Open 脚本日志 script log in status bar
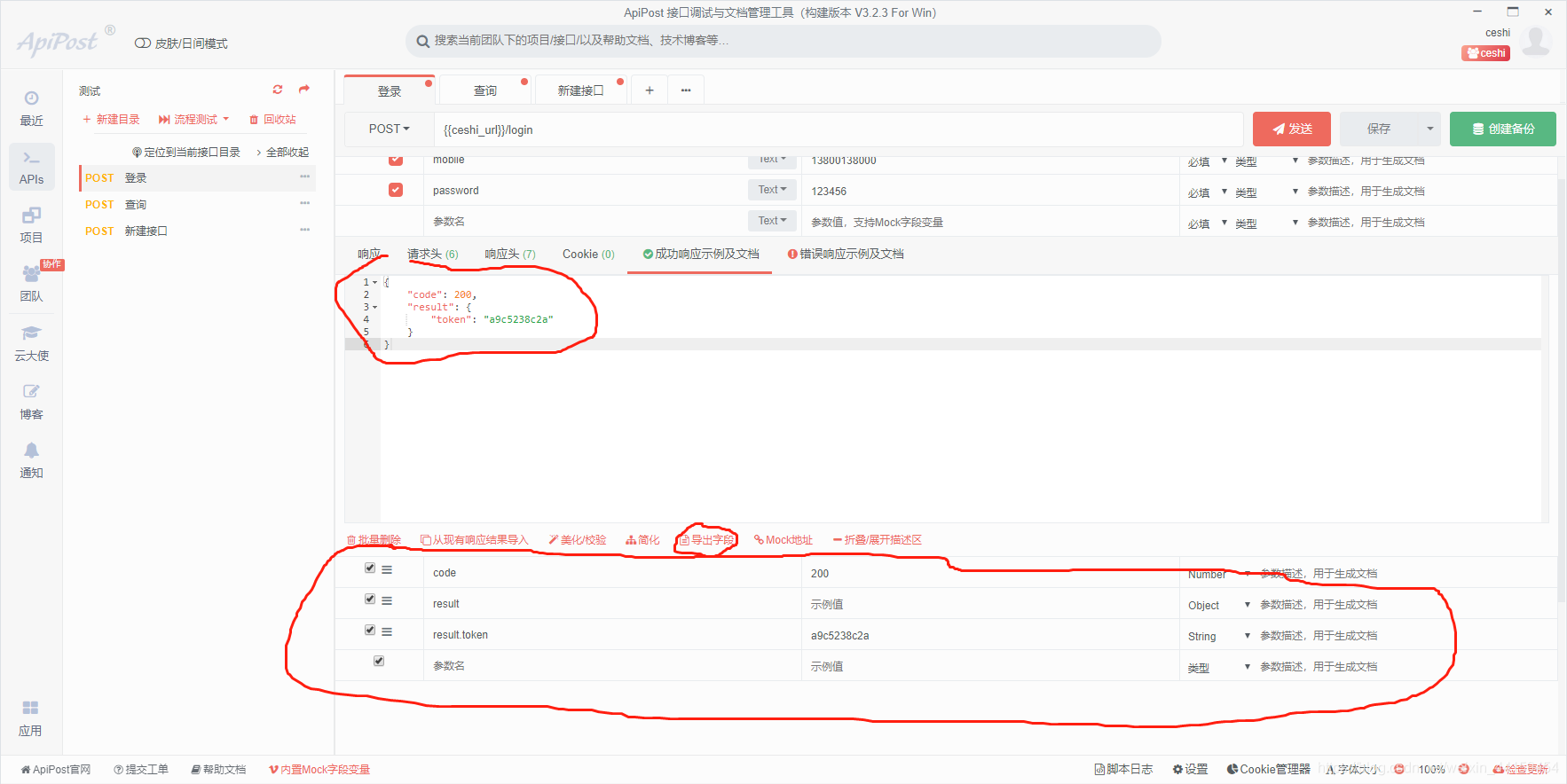Viewport: 1567px width, 784px height. point(1123,769)
